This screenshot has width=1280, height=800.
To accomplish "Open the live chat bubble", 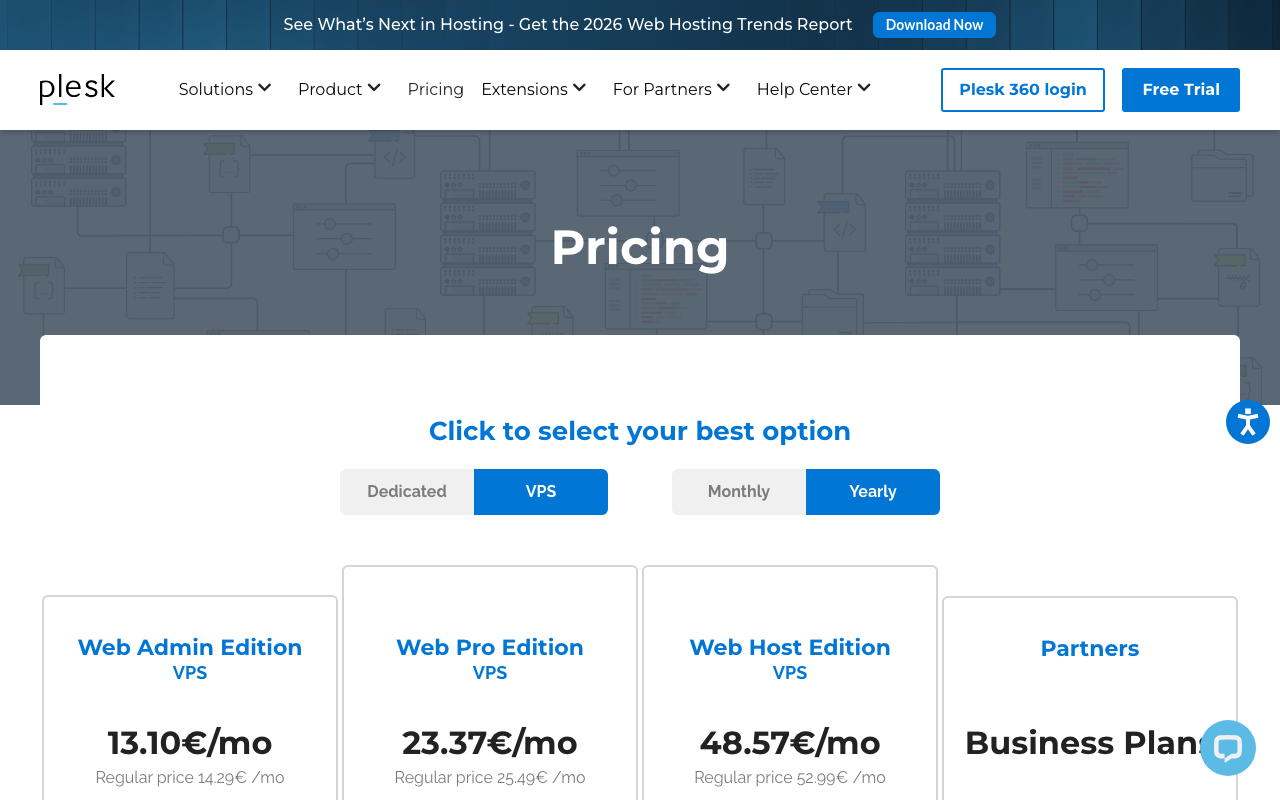I will click(x=1227, y=748).
